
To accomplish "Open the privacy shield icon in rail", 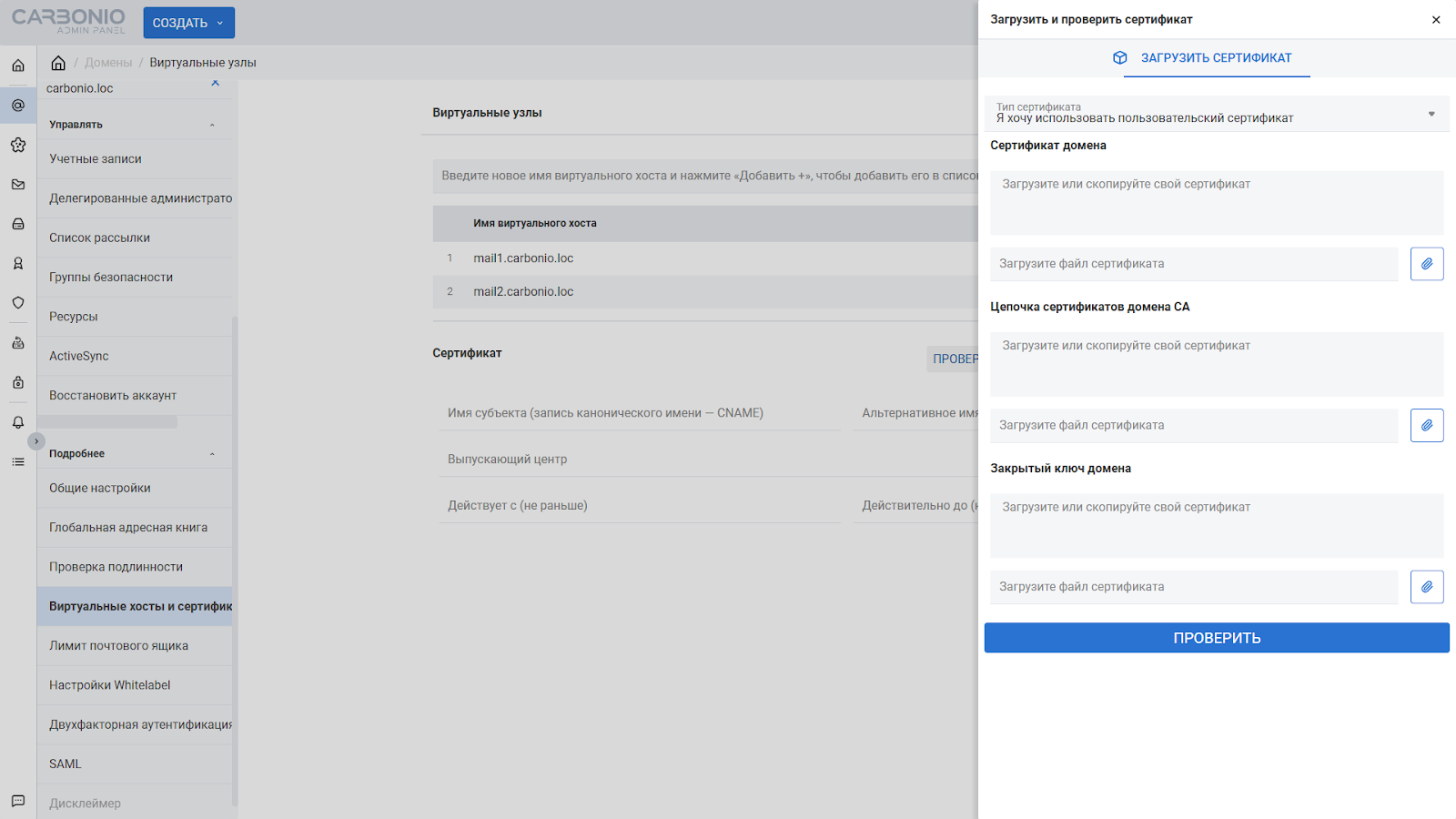I will (18, 303).
